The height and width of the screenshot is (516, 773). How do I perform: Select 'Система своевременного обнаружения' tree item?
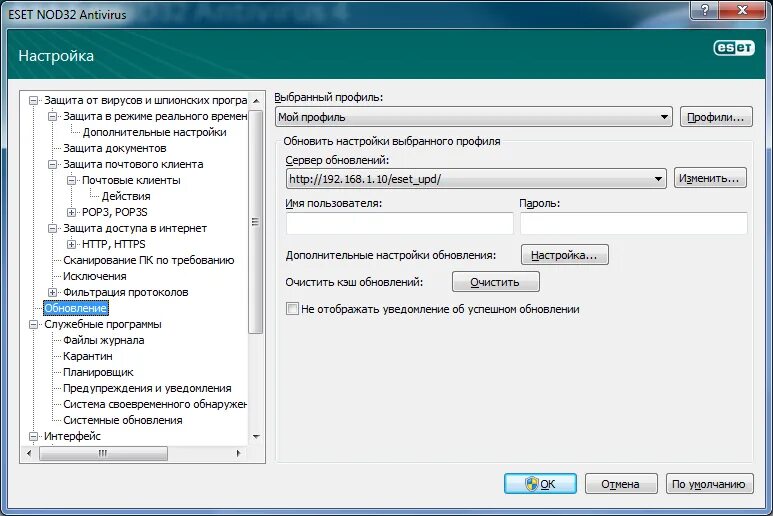(x=155, y=404)
